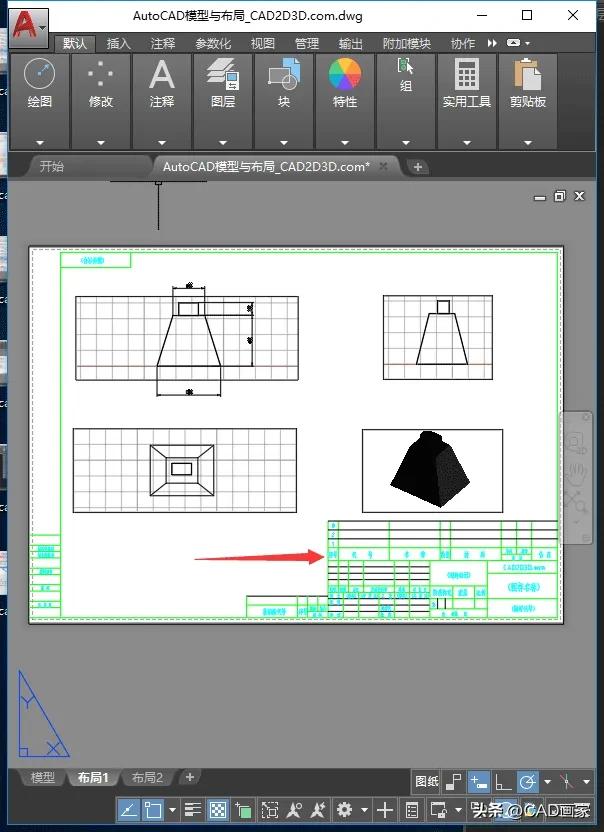Toggle object snap tracking angle icon

(128, 810)
